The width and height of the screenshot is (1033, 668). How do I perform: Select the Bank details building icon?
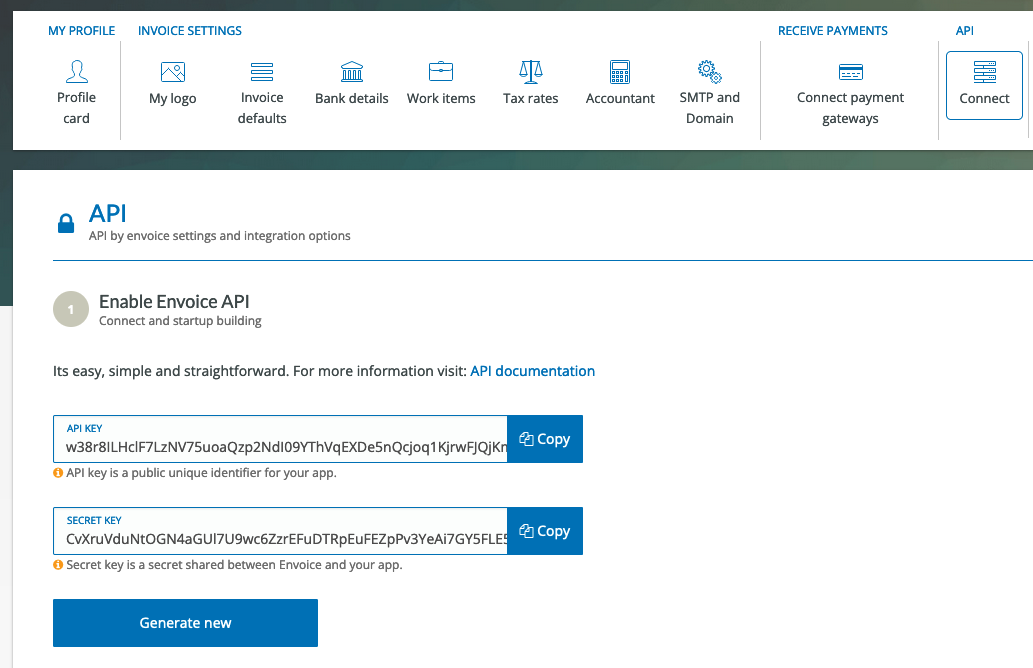[352, 72]
